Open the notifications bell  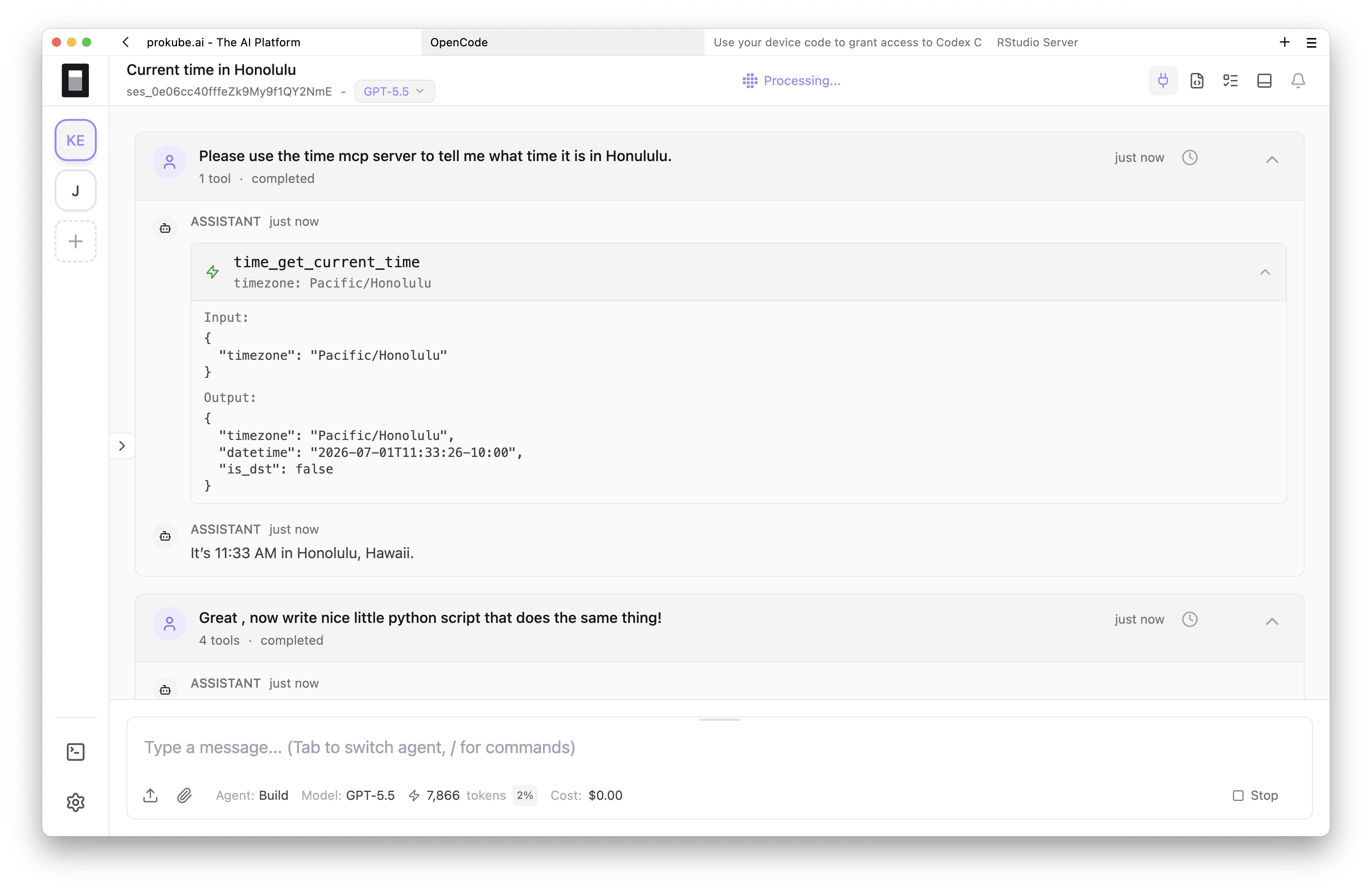click(1298, 81)
